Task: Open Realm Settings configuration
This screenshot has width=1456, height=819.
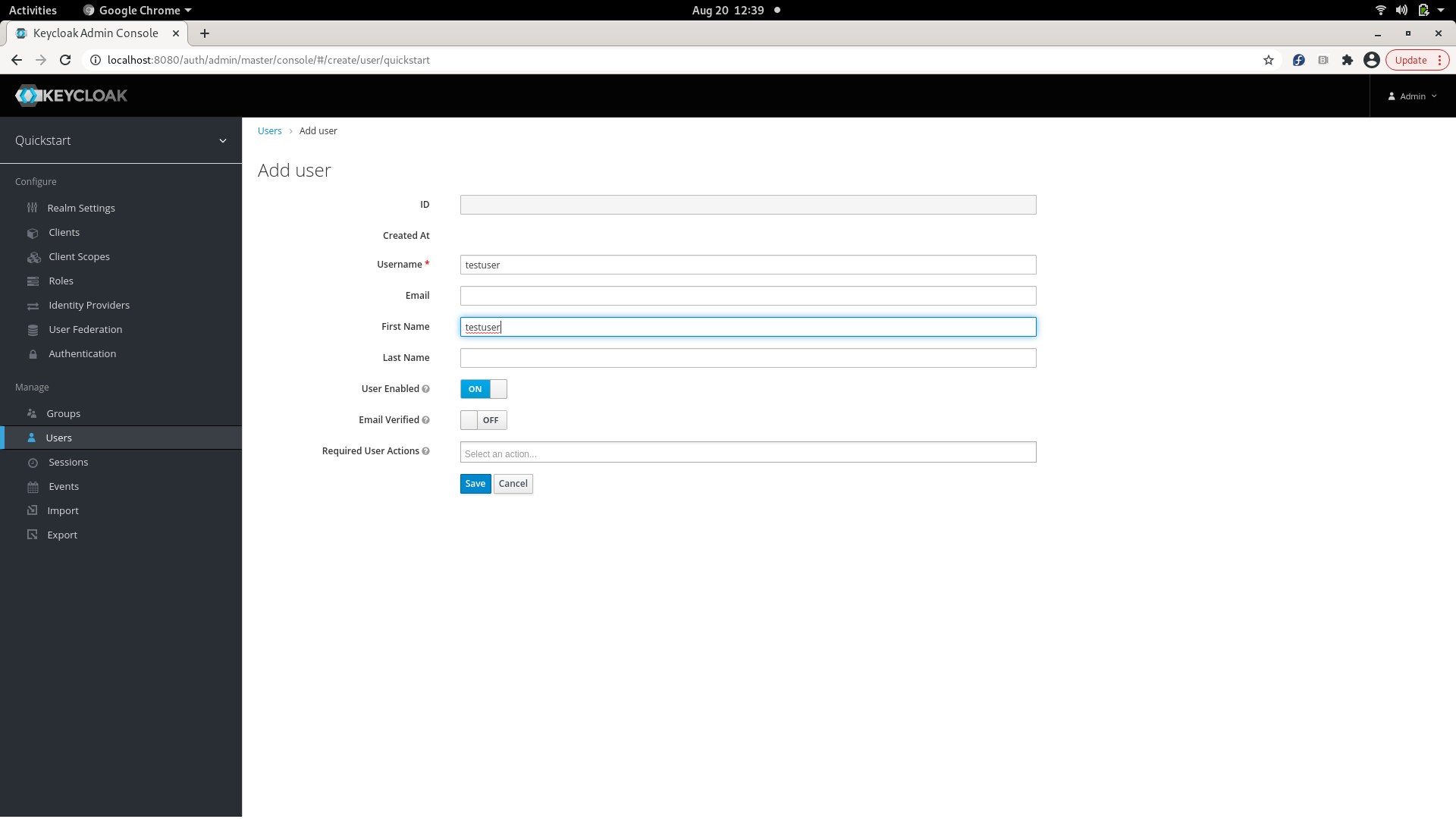Action: [81, 207]
